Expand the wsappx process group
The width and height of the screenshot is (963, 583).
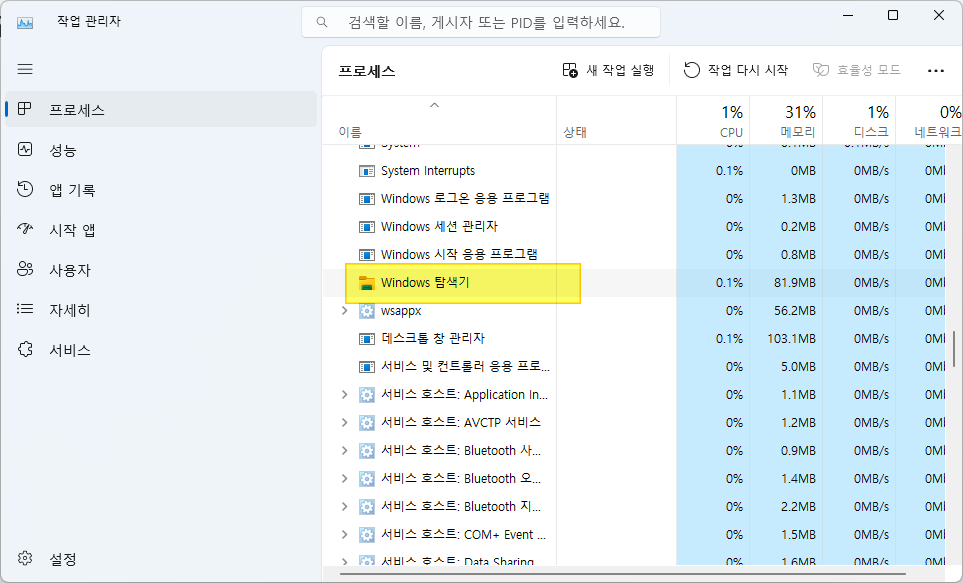pyautogui.click(x=345, y=311)
